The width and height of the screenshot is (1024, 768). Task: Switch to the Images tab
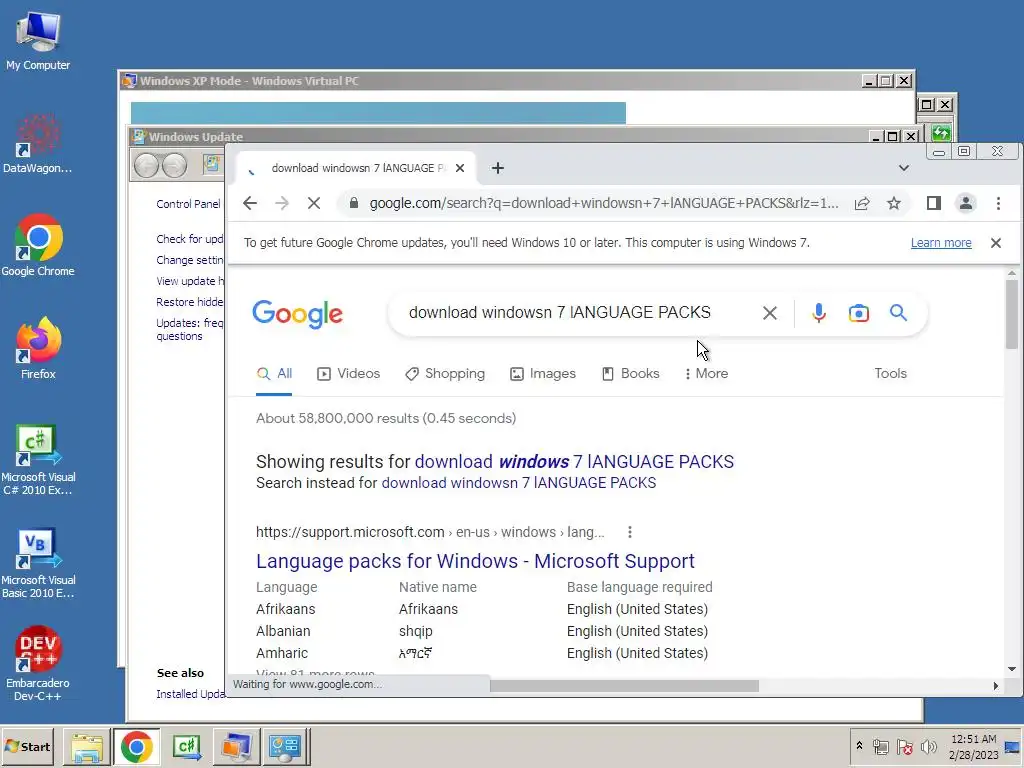pos(543,374)
